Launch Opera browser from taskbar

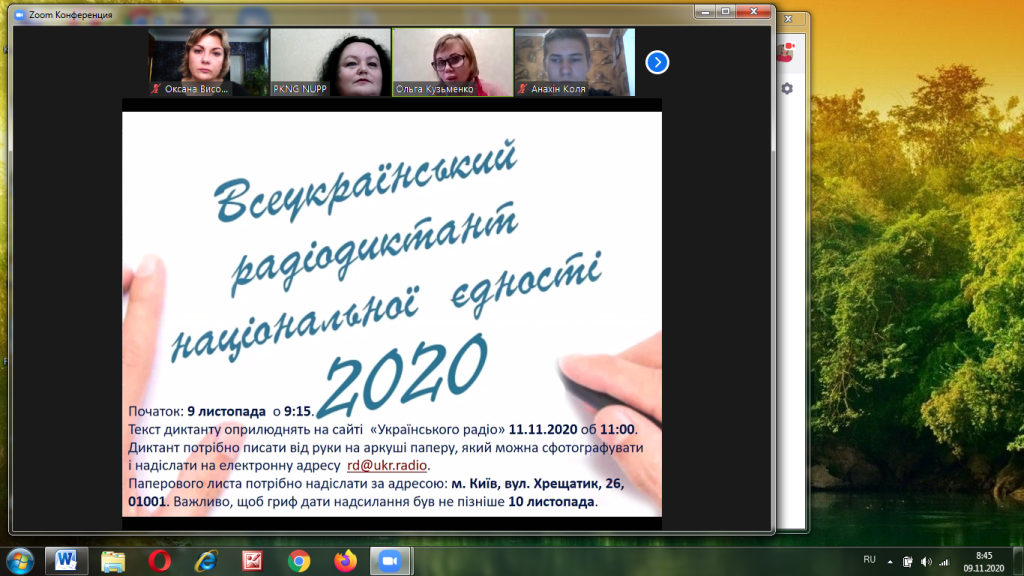[x=159, y=561]
